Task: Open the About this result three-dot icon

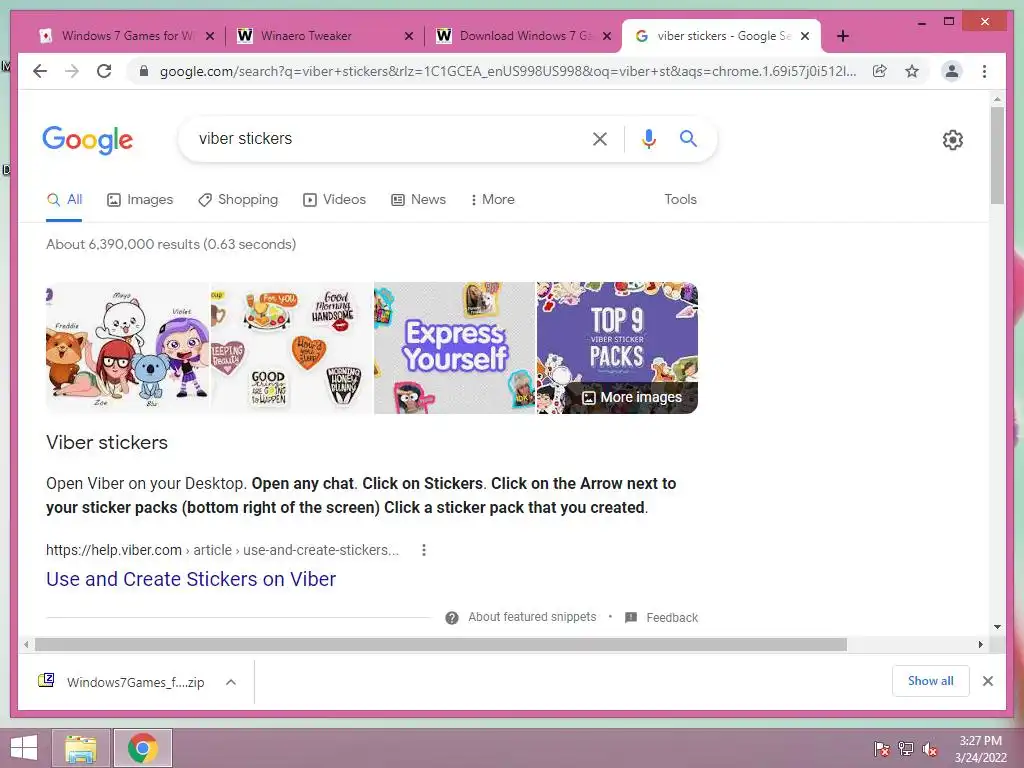Action: click(x=424, y=550)
